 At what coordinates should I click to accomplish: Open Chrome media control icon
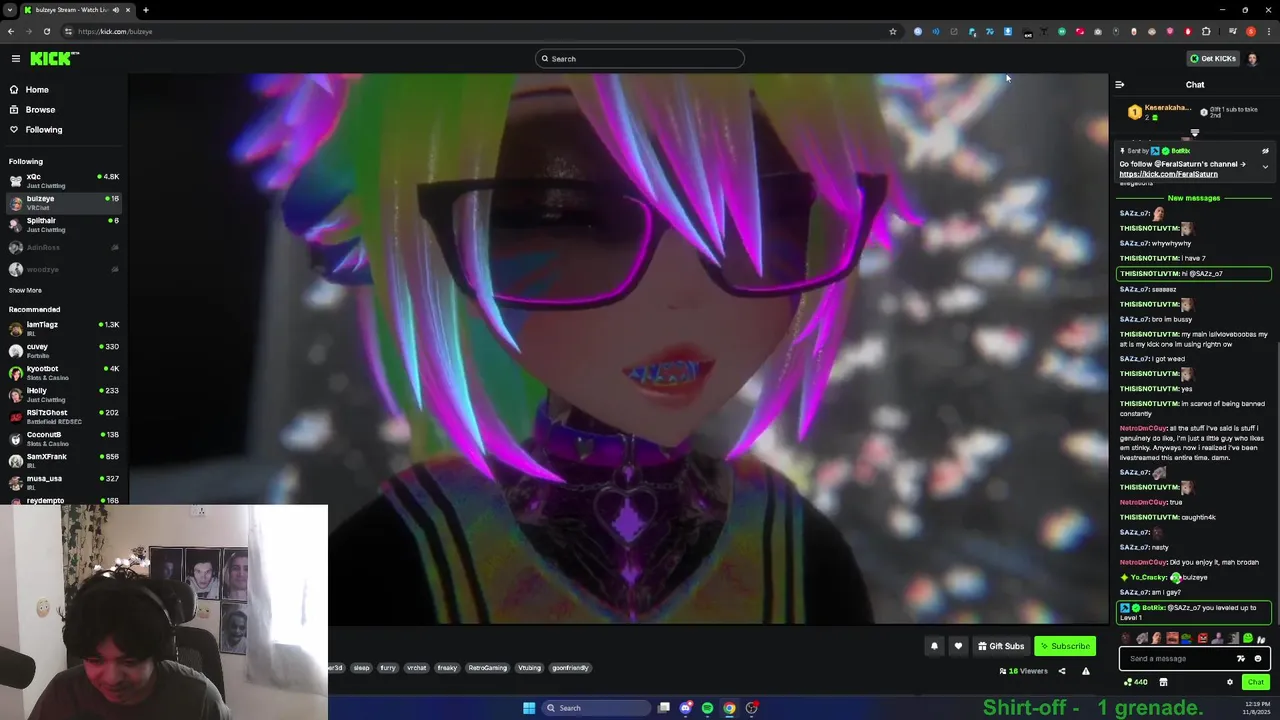click(x=1233, y=31)
